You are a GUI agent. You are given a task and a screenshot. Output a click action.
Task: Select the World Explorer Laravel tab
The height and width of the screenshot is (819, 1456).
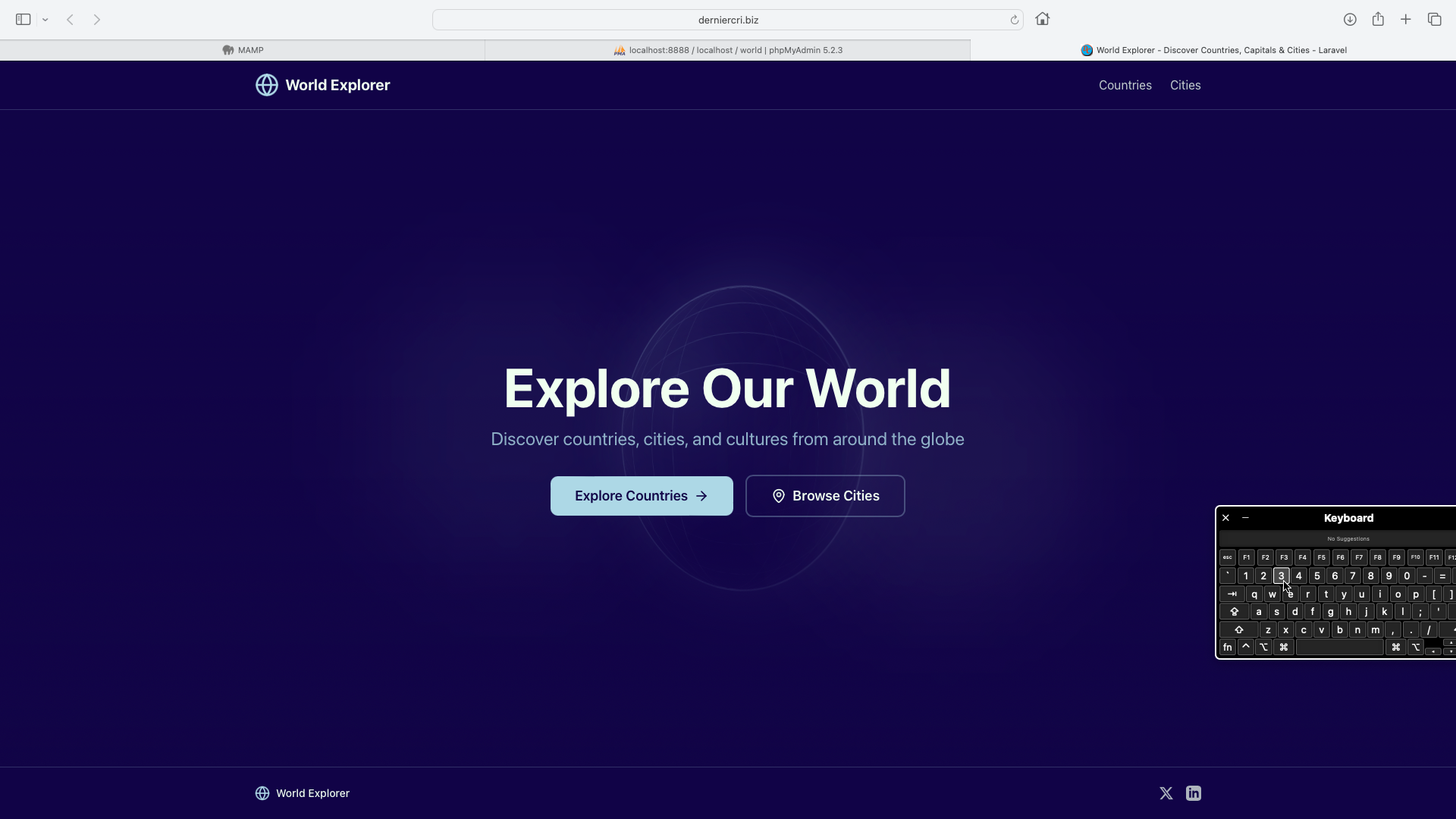click(x=1213, y=50)
